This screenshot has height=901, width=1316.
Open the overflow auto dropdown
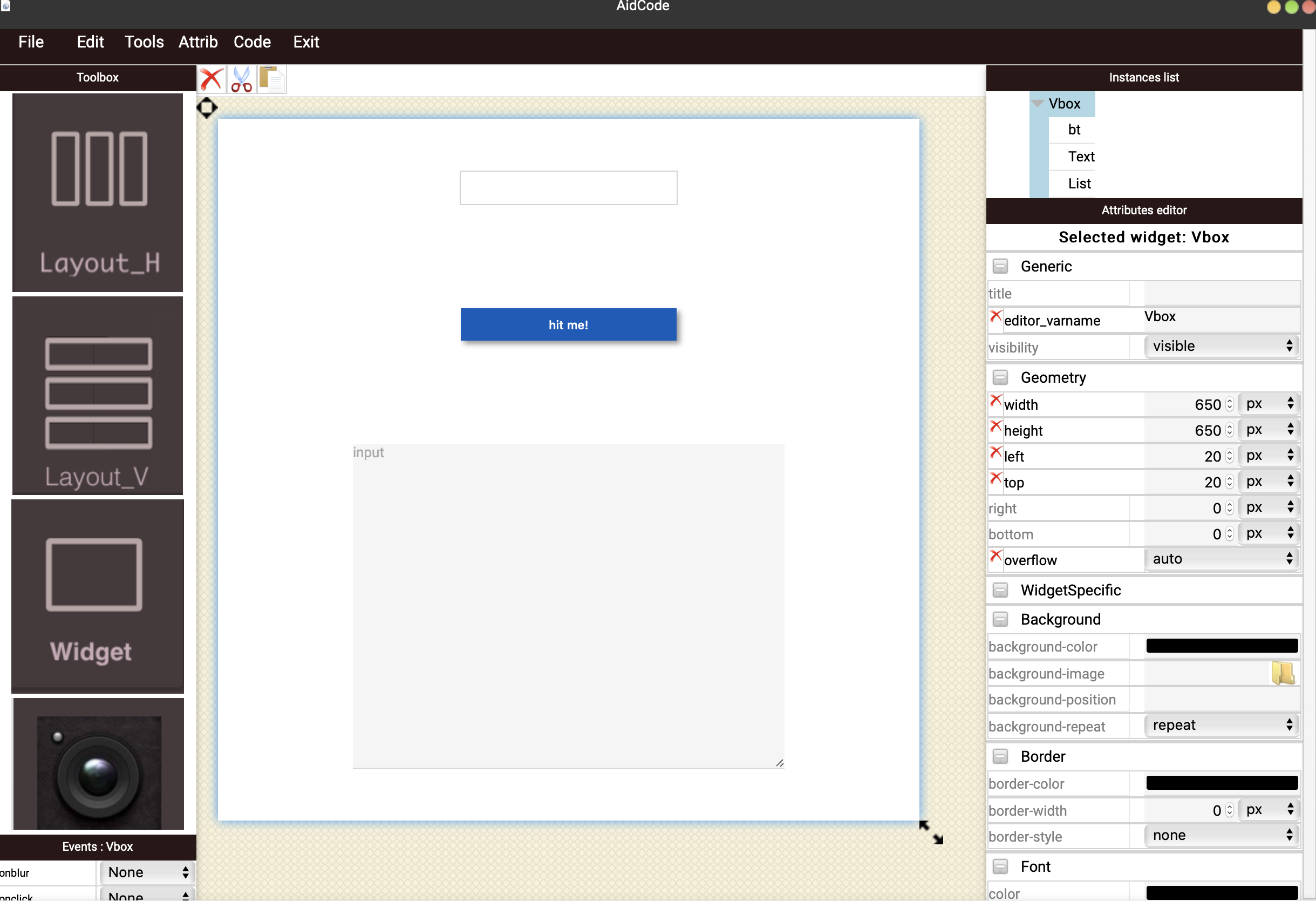1221,559
